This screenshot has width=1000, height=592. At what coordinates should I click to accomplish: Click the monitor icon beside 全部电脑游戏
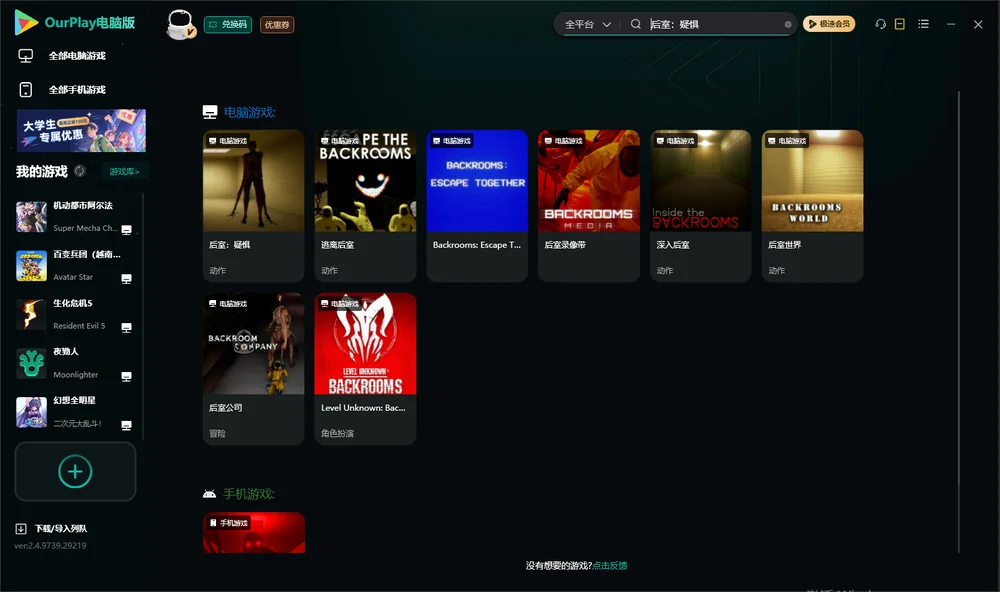click(x=26, y=56)
